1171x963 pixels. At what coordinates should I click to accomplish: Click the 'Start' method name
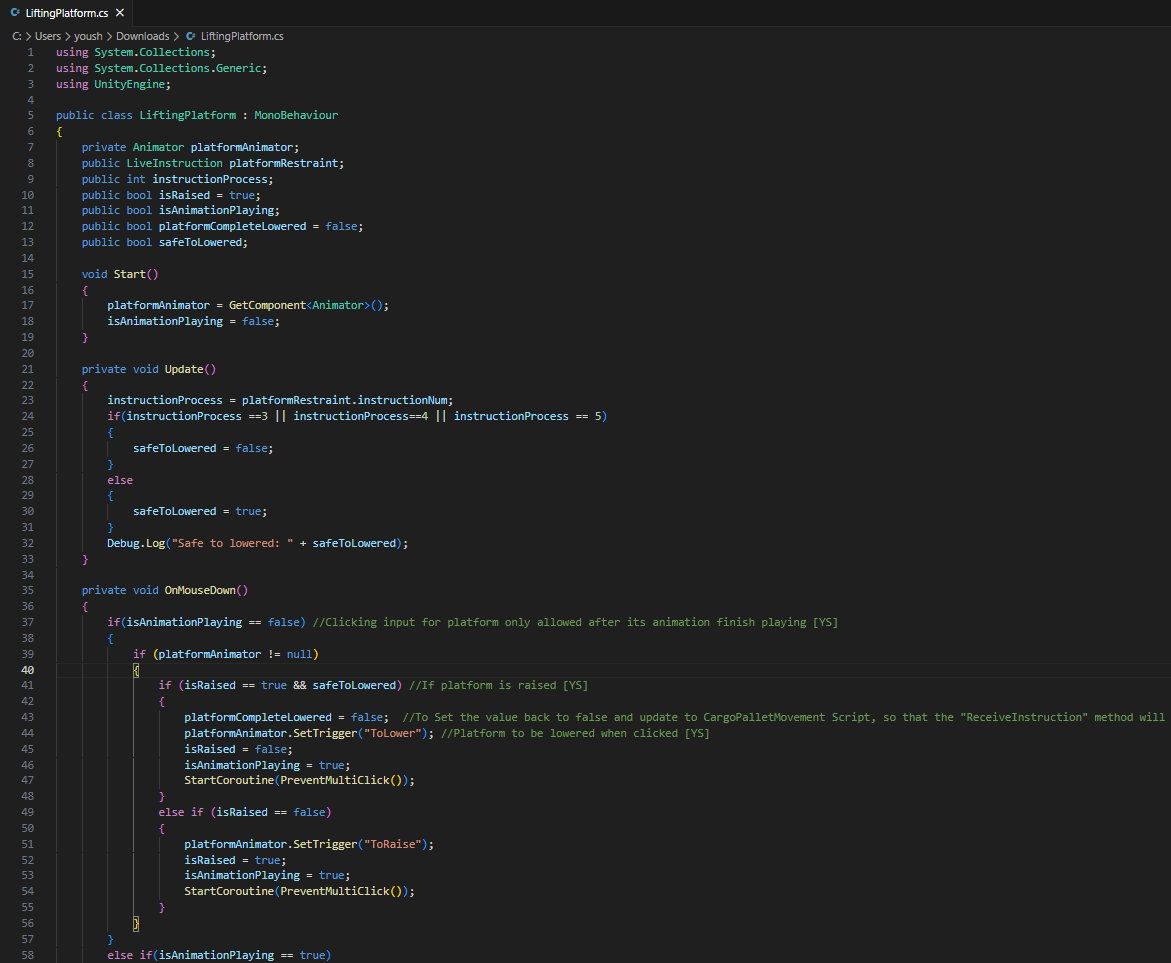[x=129, y=274]
